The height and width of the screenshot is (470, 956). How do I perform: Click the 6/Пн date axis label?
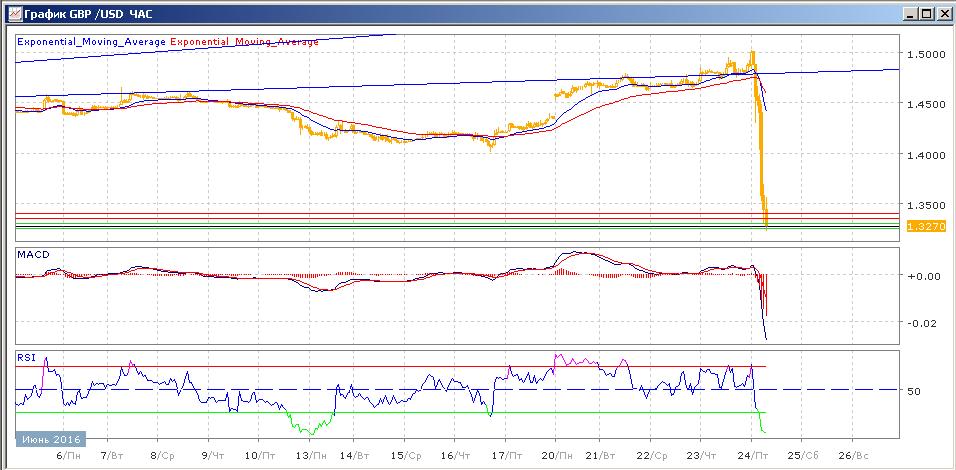pos(68,456)
